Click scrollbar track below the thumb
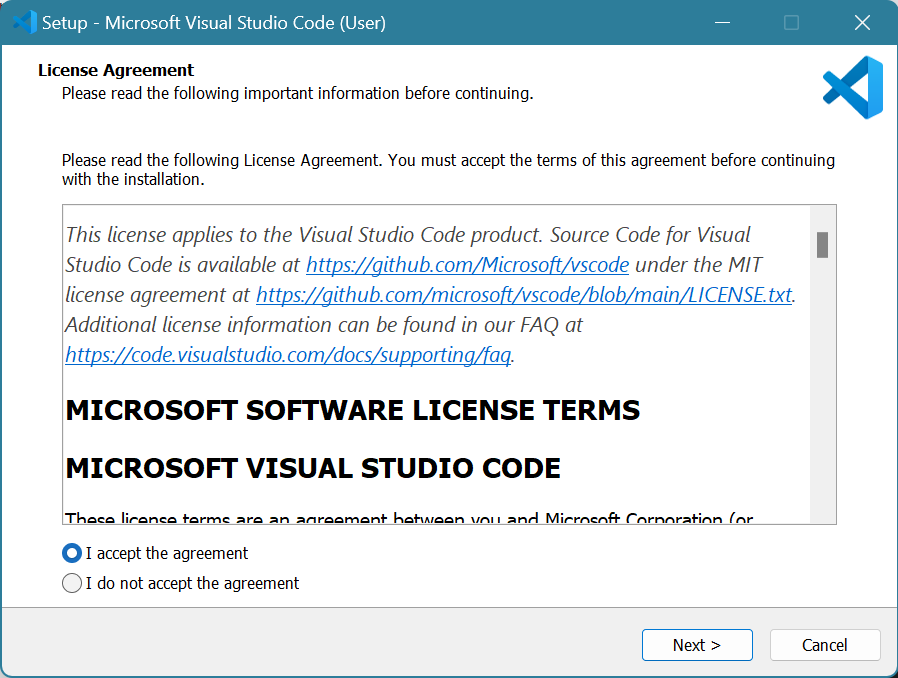 point(822,400)
